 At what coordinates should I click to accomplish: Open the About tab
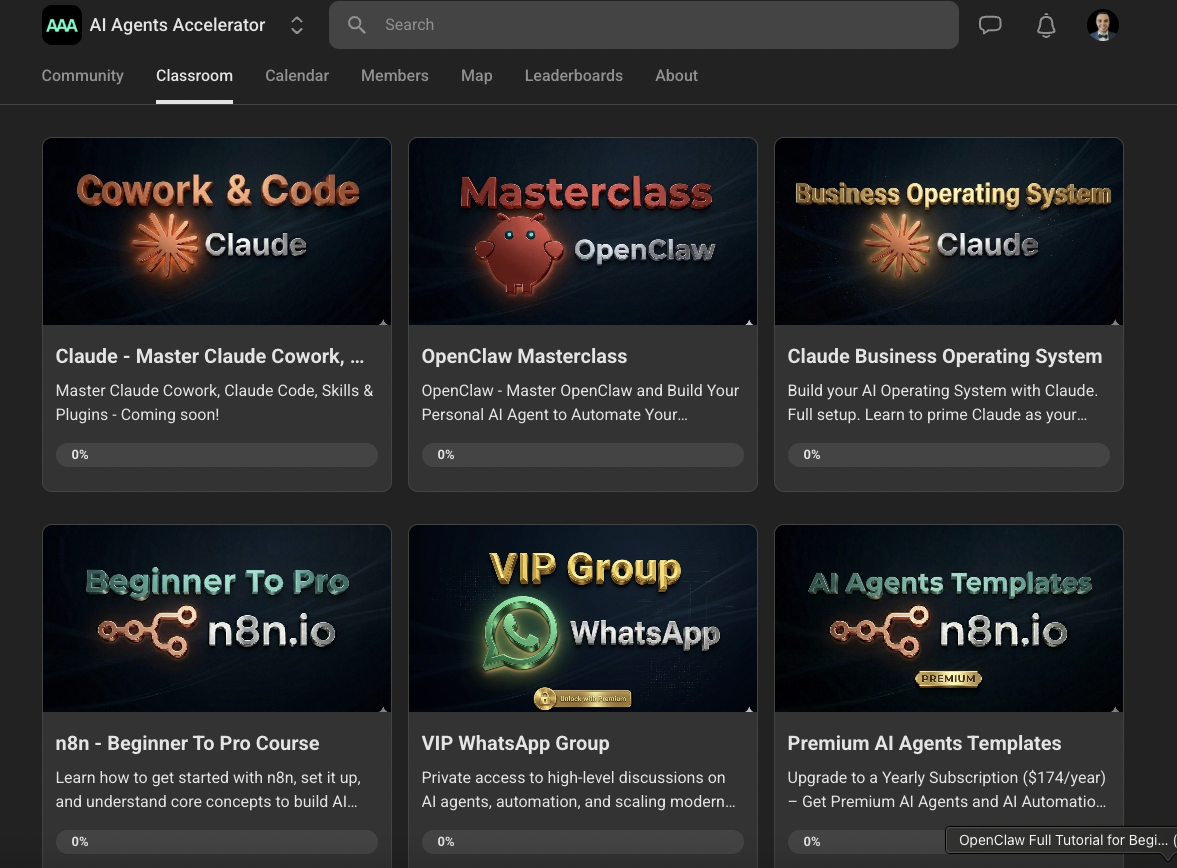(x=676, y=76)
